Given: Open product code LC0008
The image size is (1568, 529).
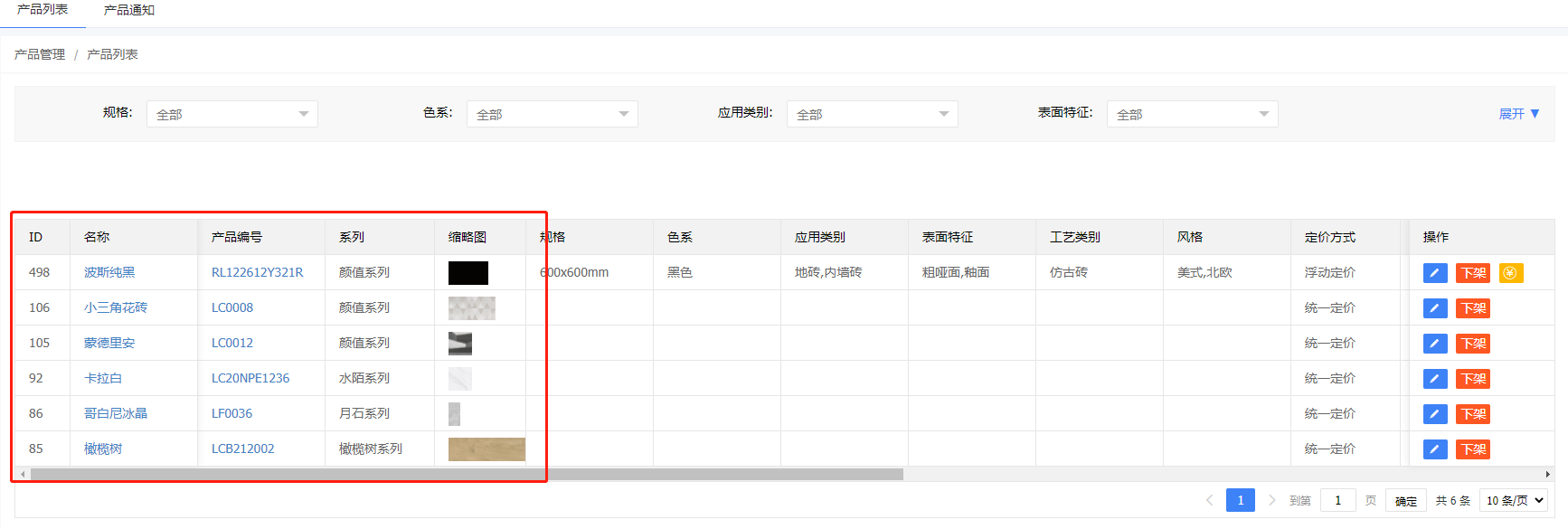Looking at the screenshot, I should 232,307.
